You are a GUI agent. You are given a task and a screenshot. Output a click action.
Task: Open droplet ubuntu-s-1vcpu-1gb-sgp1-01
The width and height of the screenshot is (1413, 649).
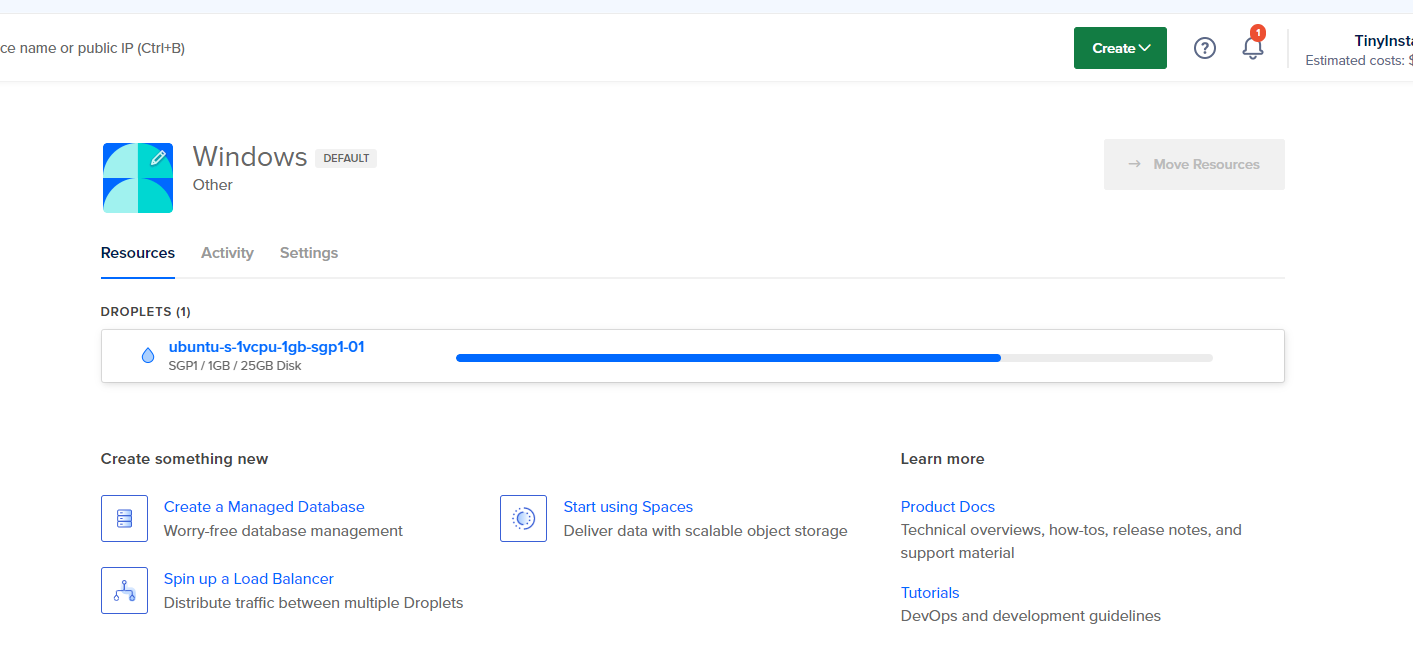(x=266, y=347)
